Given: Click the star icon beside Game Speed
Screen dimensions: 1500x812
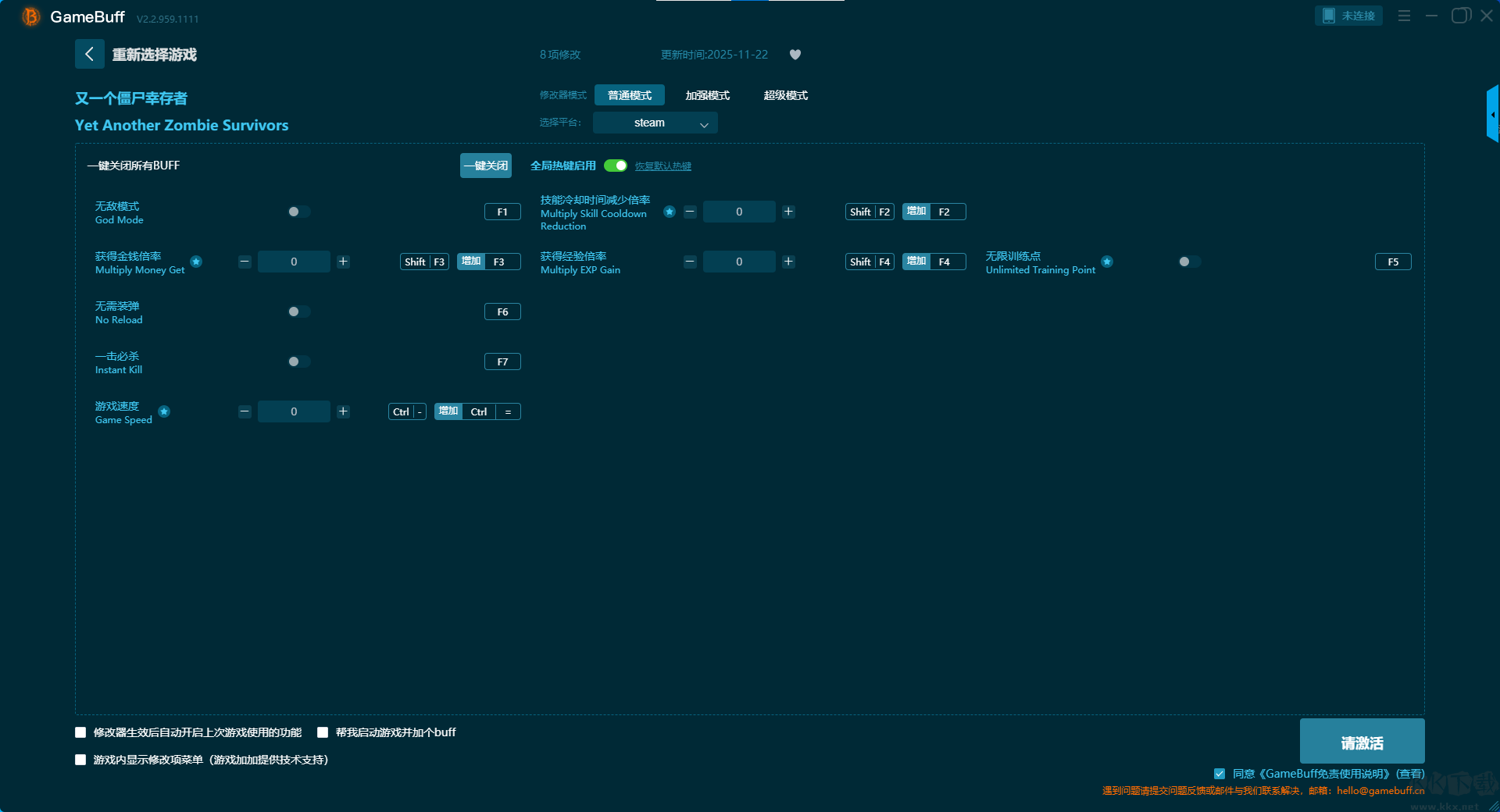Looking at the screenshot, I should tap(164, 411).
